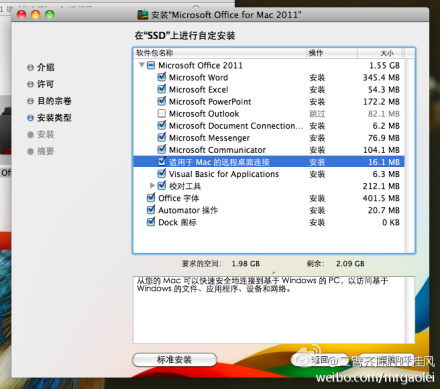This screenshot has height=389, width=440.
Task: Click the installer package icon in title bar
Action: coord(143,15)
